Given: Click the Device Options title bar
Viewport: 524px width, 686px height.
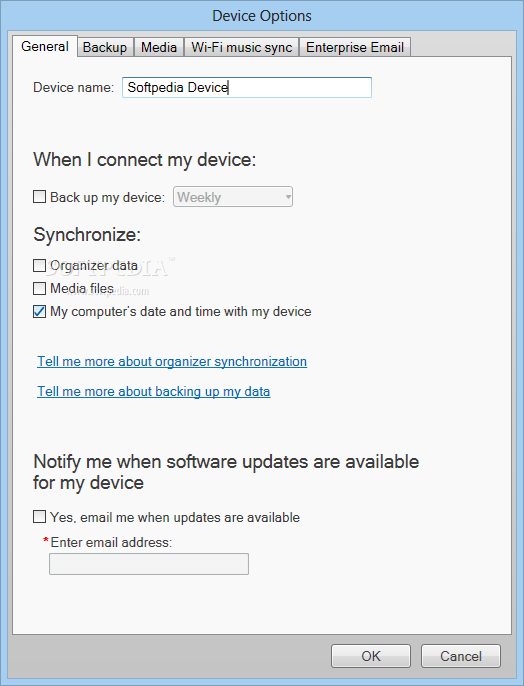Looking at the screenshot, I should click(x=262, y=16).
